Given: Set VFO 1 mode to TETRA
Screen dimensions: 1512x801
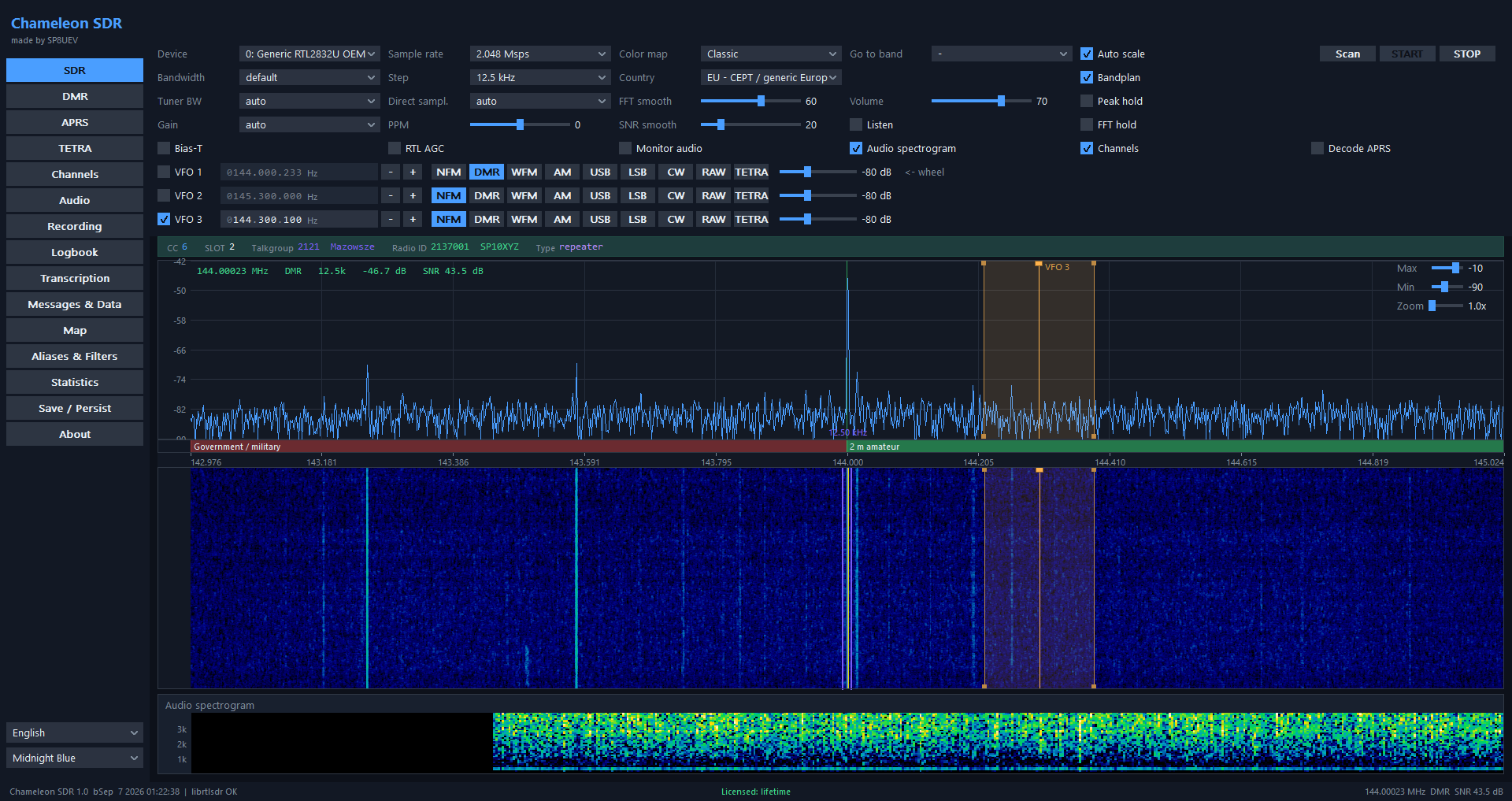Looking at the screenshot, I should [x=751, y=172].
